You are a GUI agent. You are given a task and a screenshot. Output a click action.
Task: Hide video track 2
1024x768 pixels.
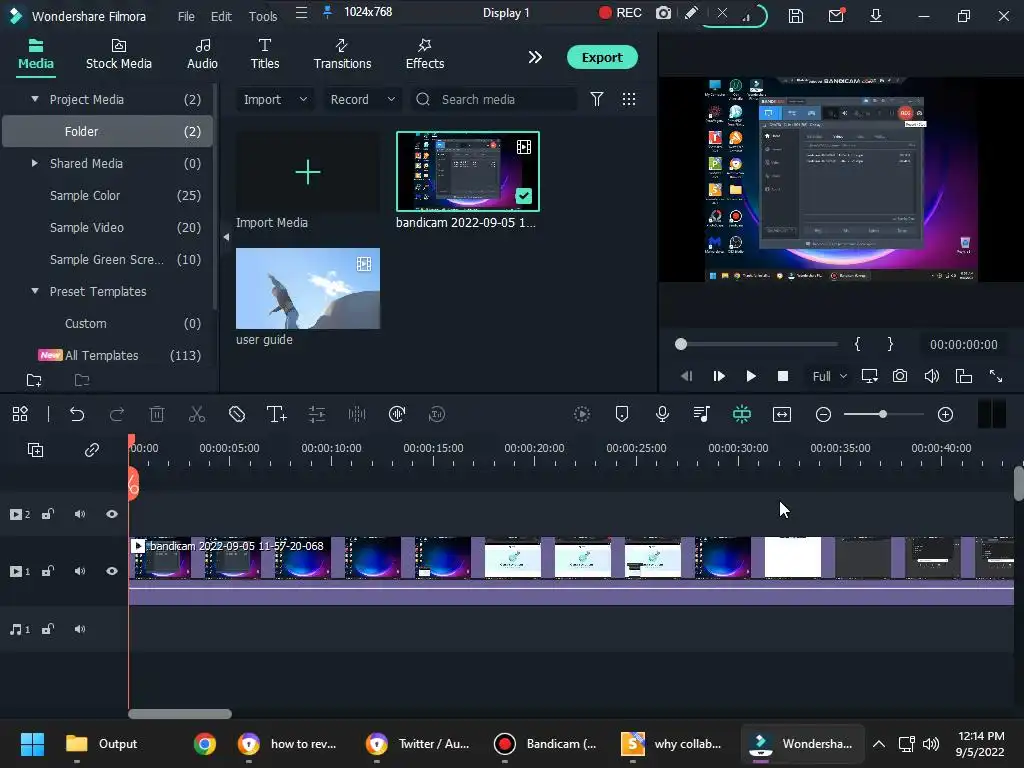coord(112,514)
